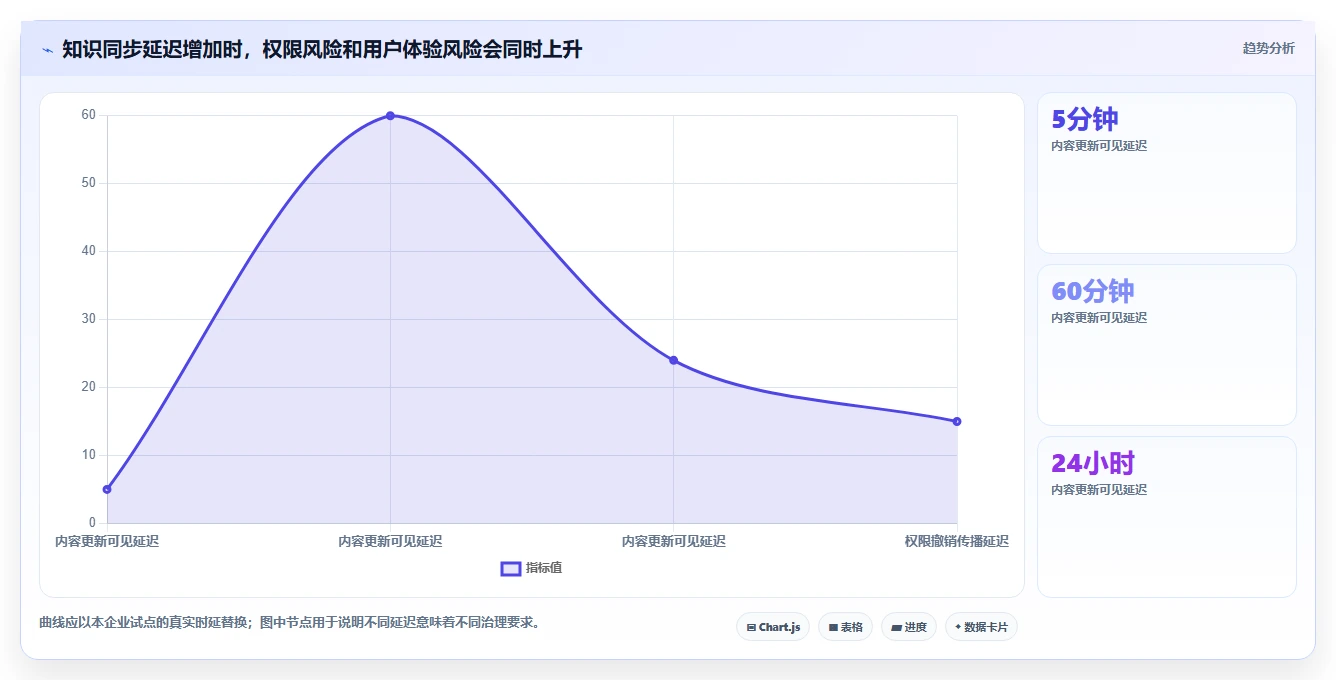
Task: Select the 进度 tag button
Action: pyautogui.click(x=908, y=627)
